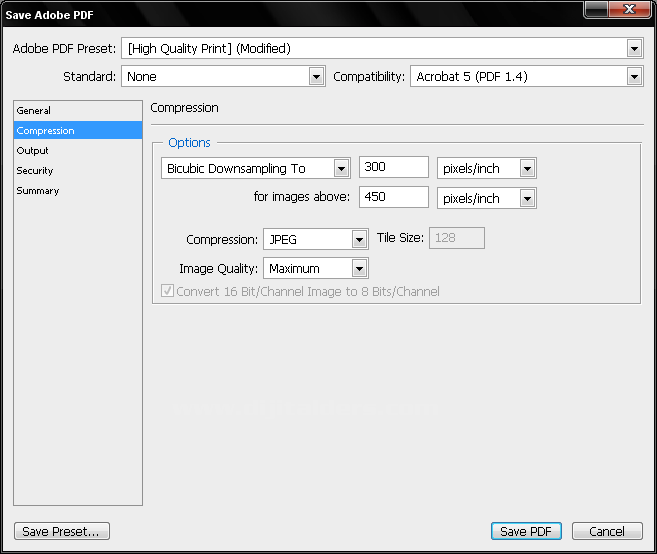This screenshot has width=657, height=554.
Task: Click the 300 downsampling resolution field
Action: pyautogui.click(x=394, y=167)
